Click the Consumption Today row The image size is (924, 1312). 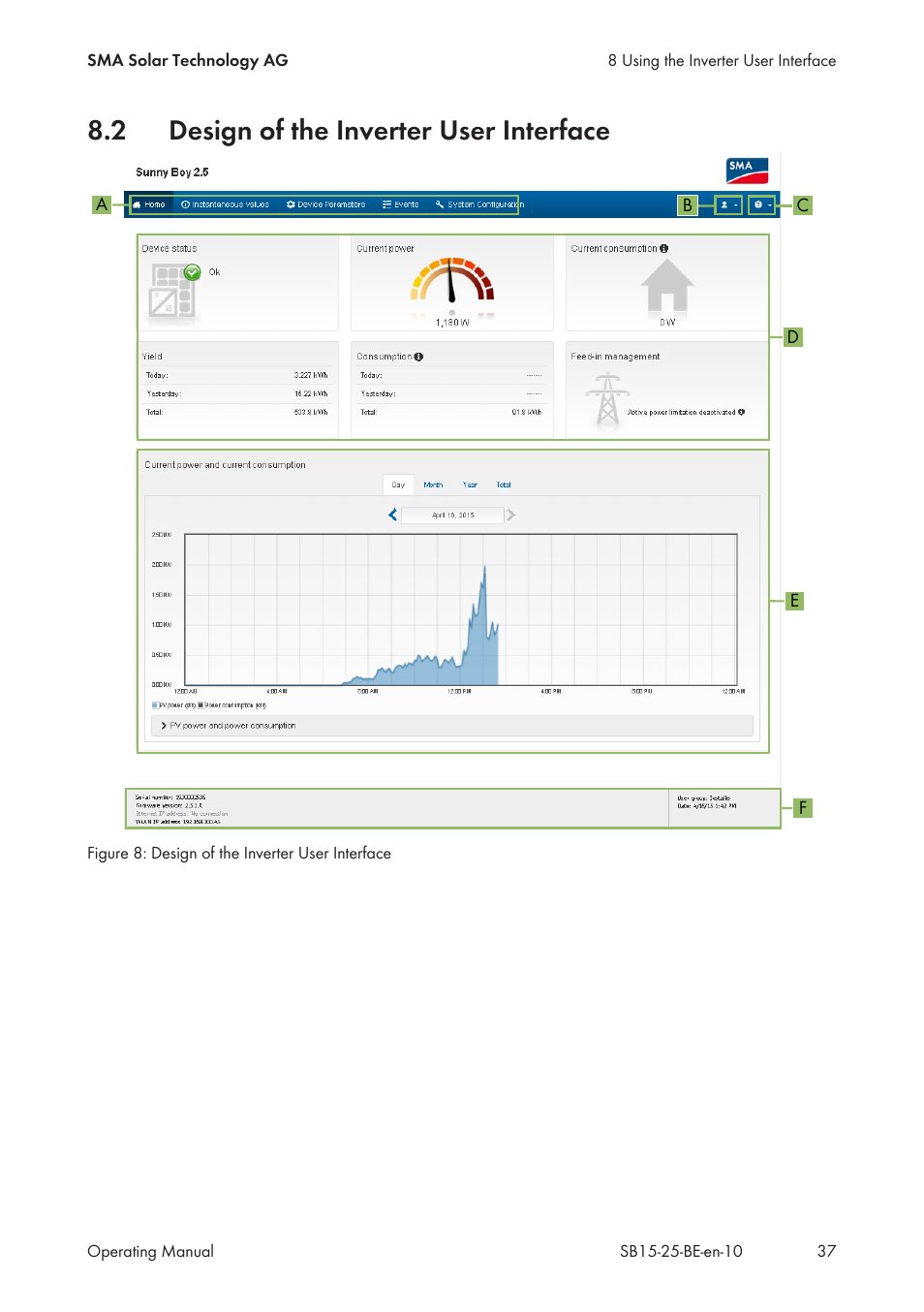click(450, 375)
